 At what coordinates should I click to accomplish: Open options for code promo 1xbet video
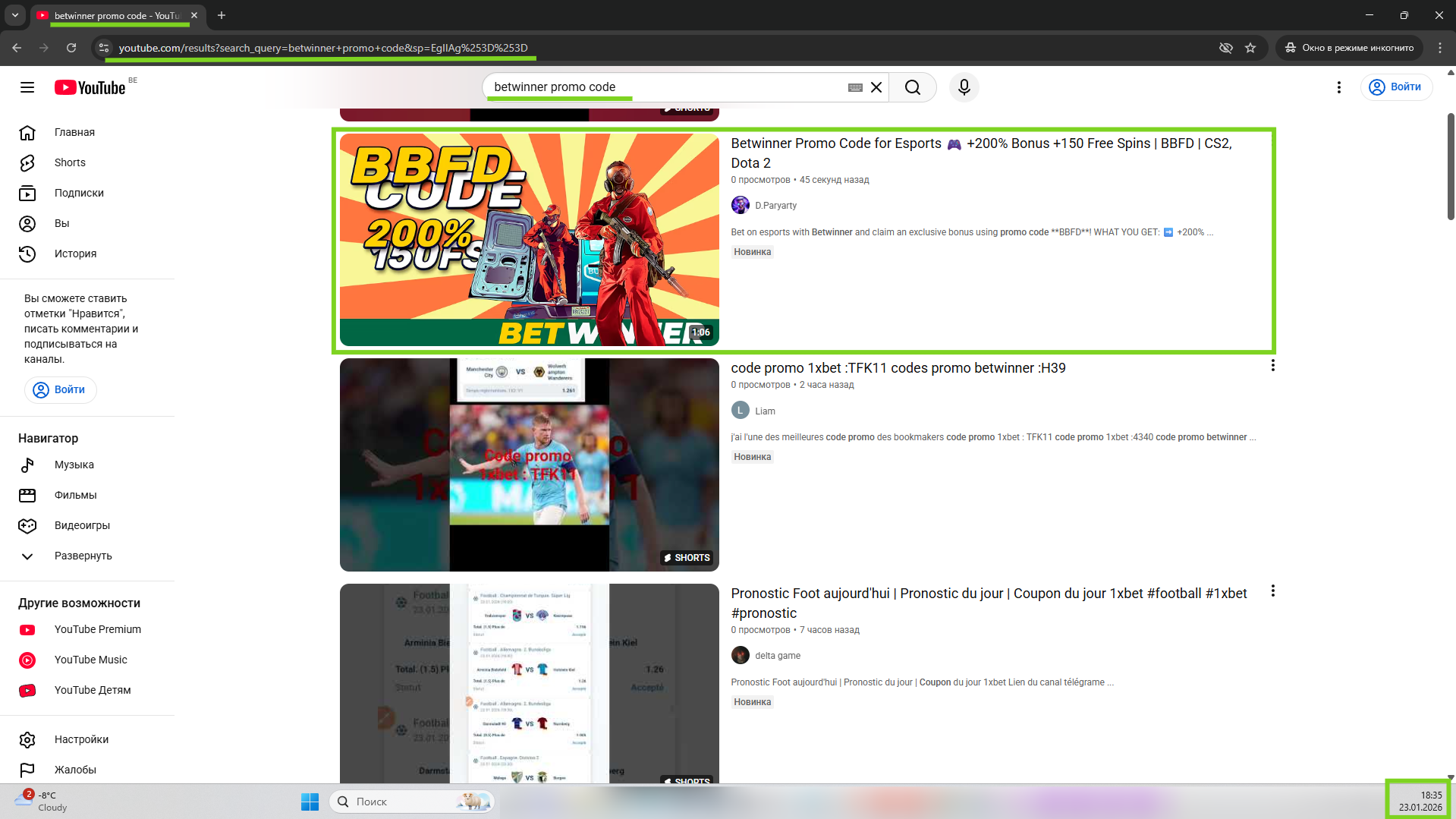pos(1272,366)
